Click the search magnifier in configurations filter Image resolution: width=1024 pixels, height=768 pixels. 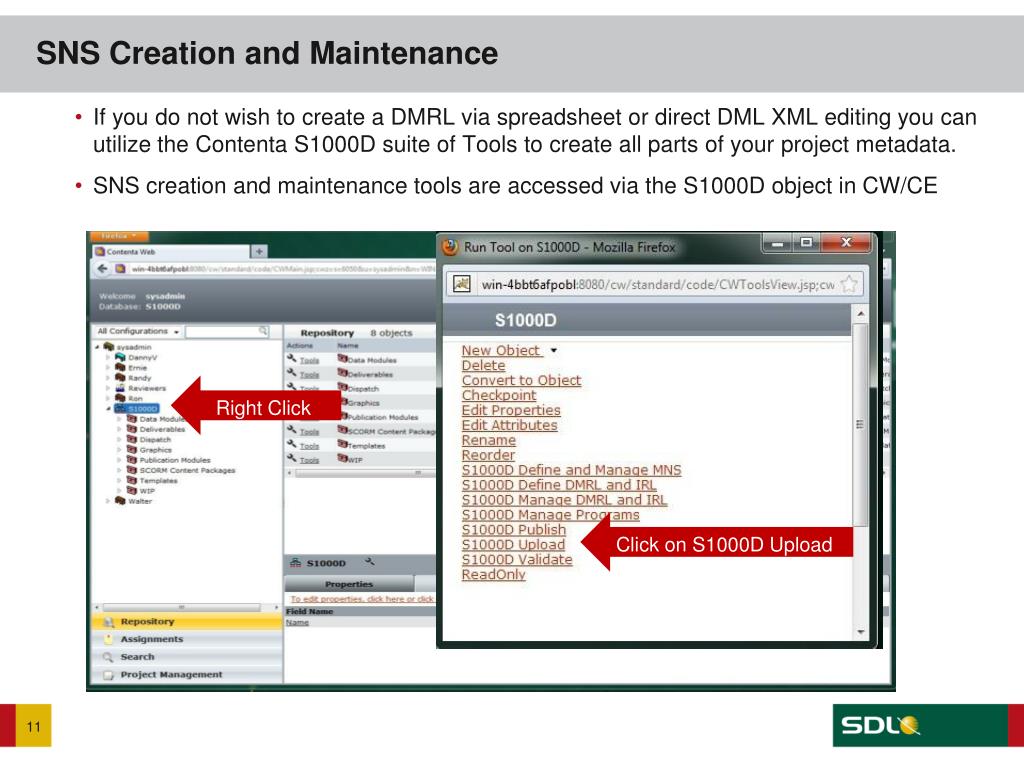point(263,331)
